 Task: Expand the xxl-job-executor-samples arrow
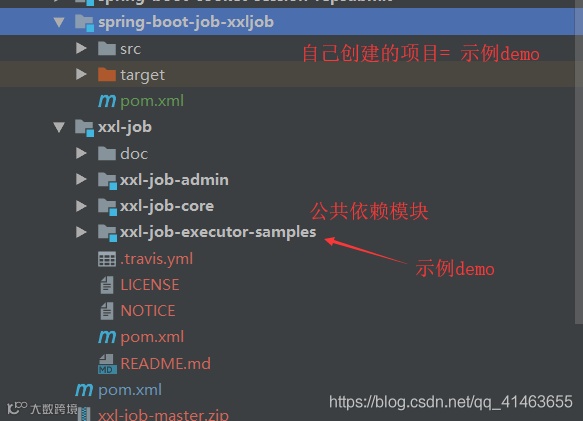click(x=81, y=232)
